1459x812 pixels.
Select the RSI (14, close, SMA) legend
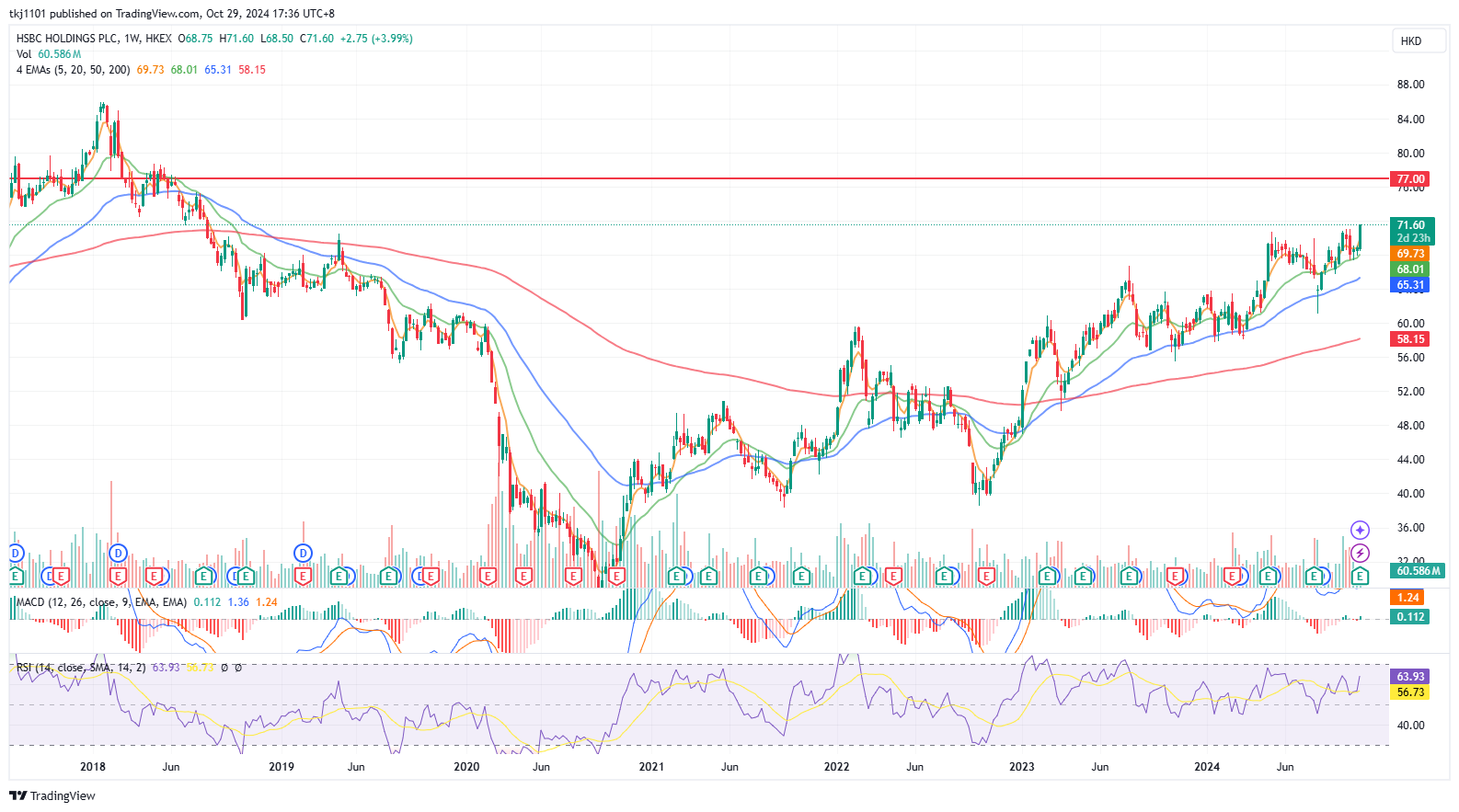tap(81, 668)
